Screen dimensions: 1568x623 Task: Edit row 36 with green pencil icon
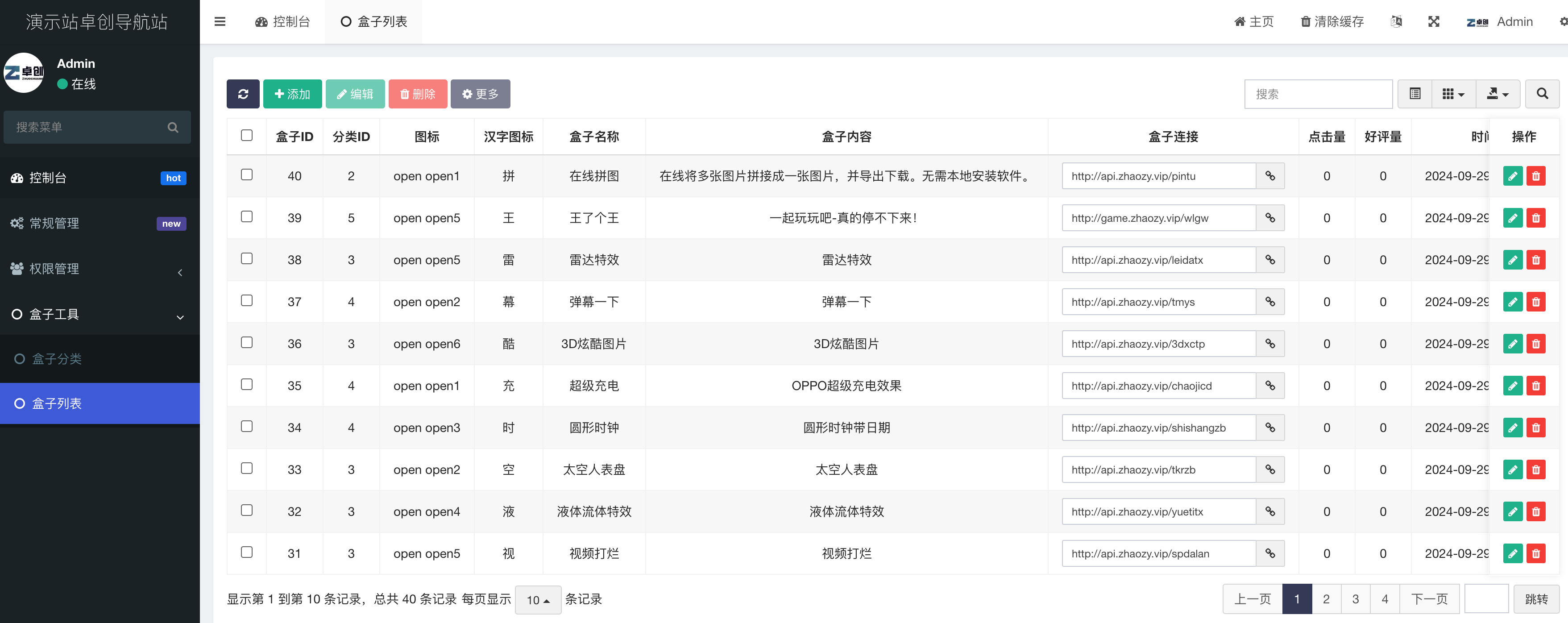(1513, 344)
